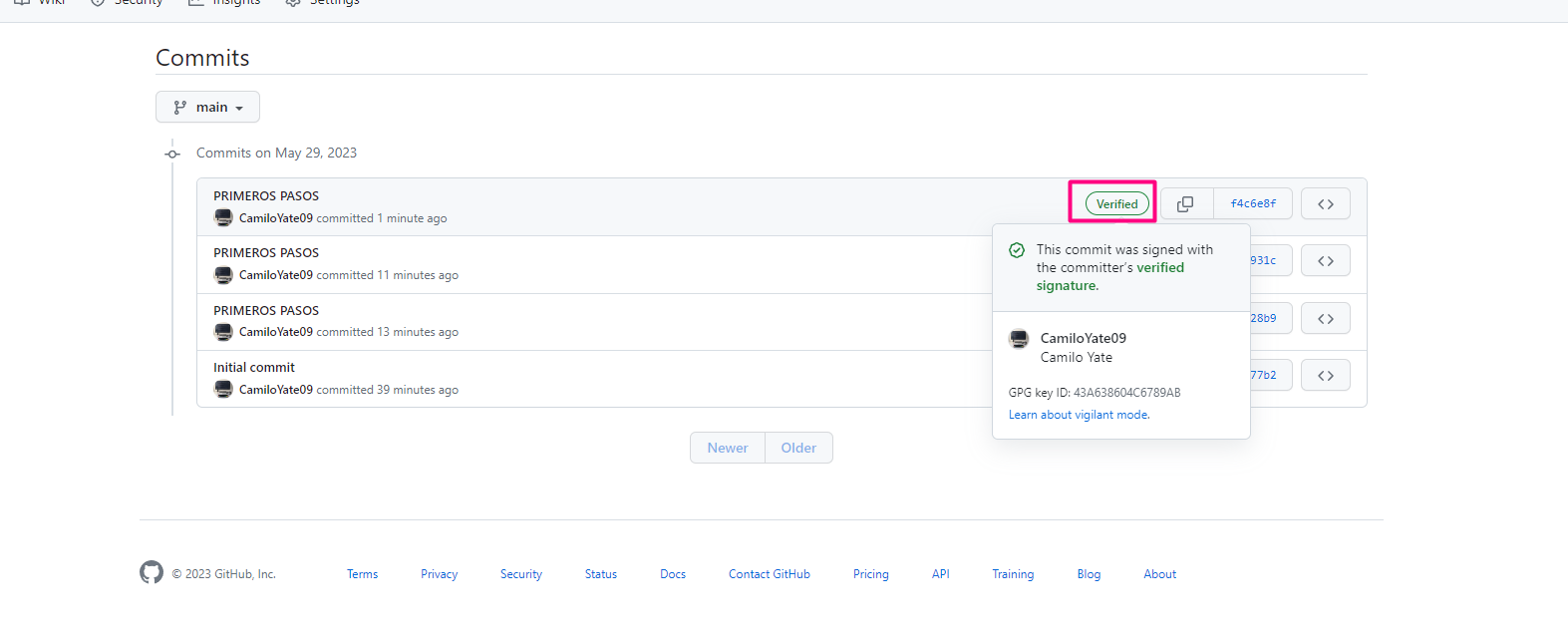Viewport: 1568px width, 639px height.
Task: Click avatar on the 1 minute ago commit
Action: pos(223,218)
